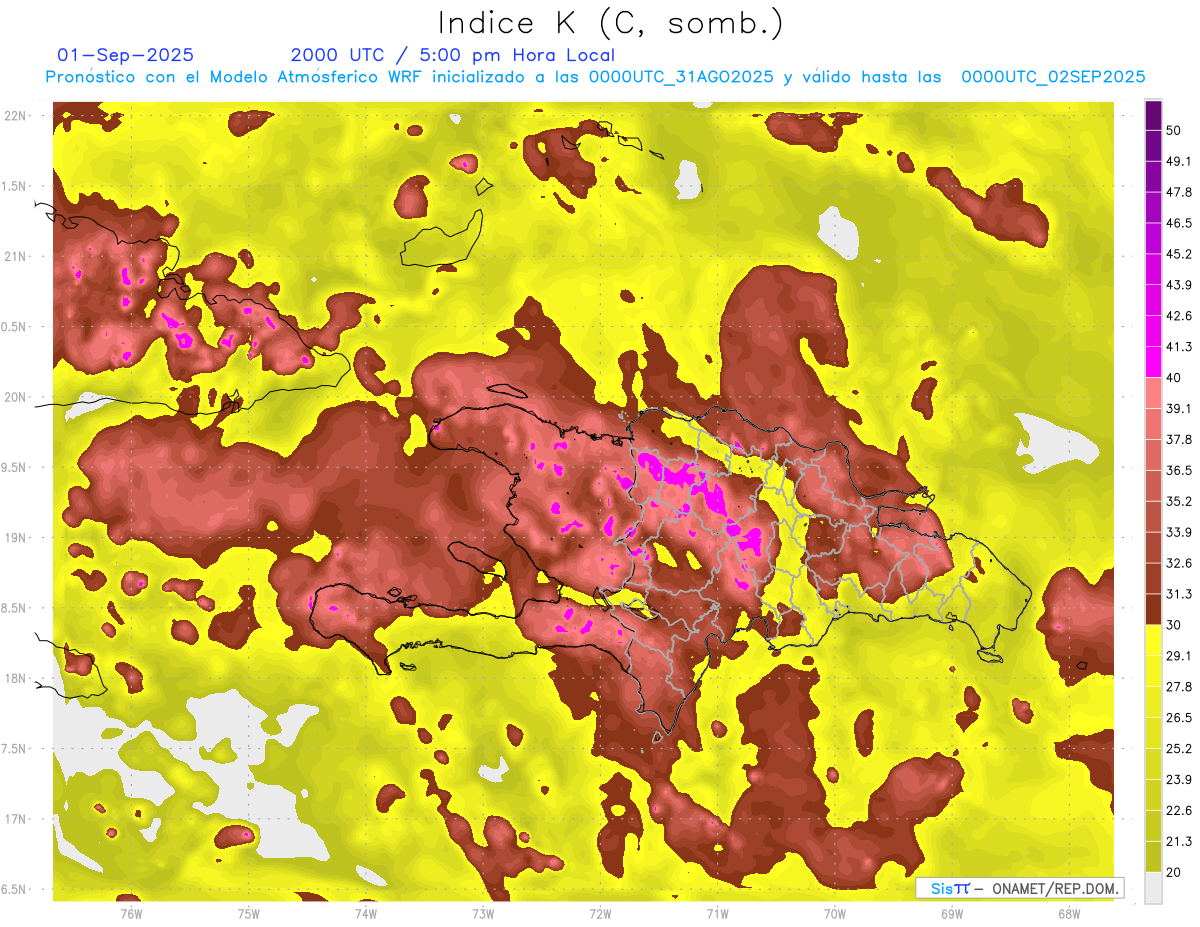1200x927 pixels.
Task: Click the map title "Indice K (C, somb.)"
Action: 610,22
